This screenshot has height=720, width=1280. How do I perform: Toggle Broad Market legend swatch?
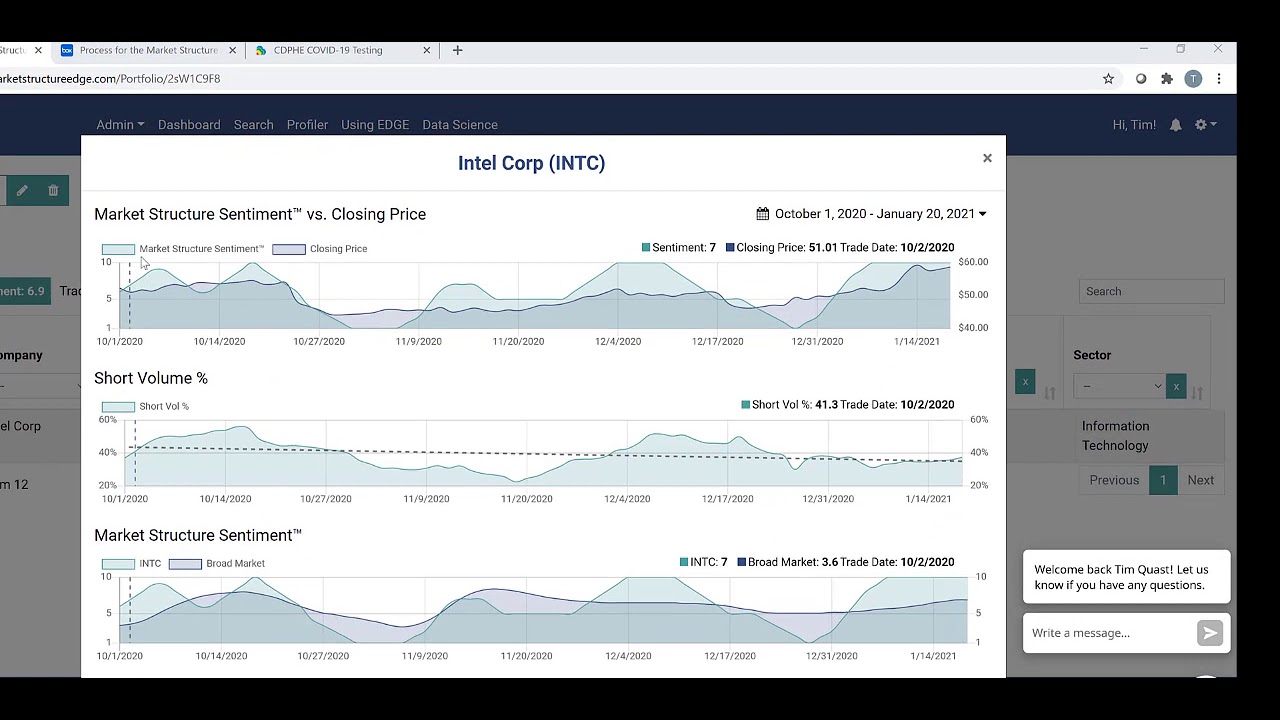[185, 563]
